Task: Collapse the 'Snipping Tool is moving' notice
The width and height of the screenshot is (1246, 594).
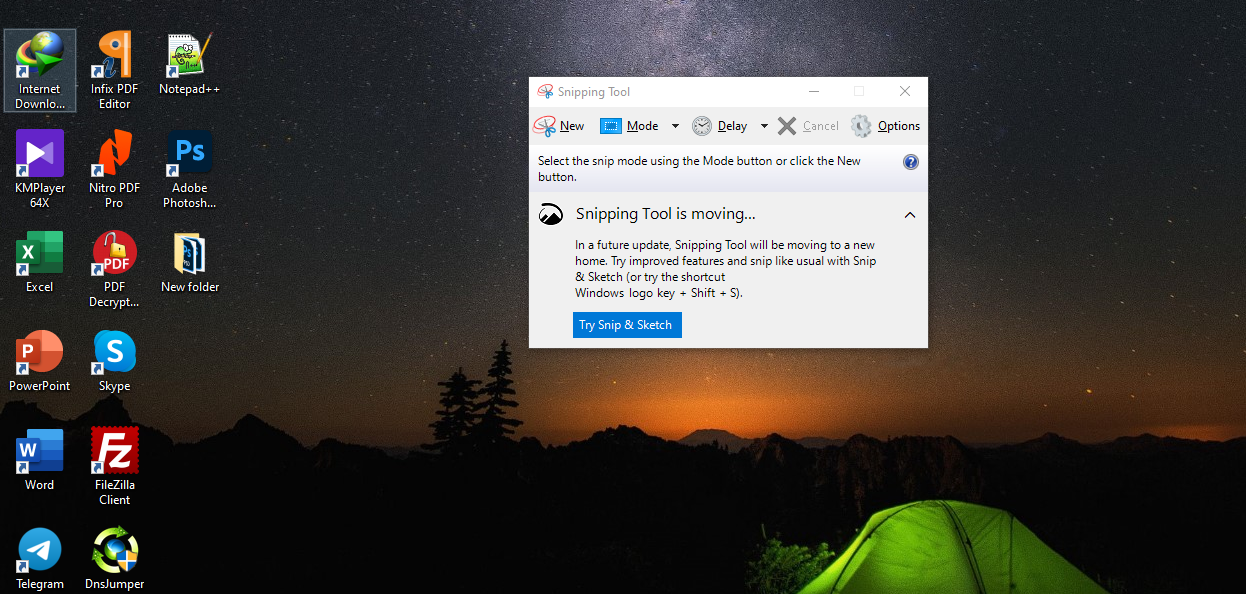Action: [x=910, y=215]
